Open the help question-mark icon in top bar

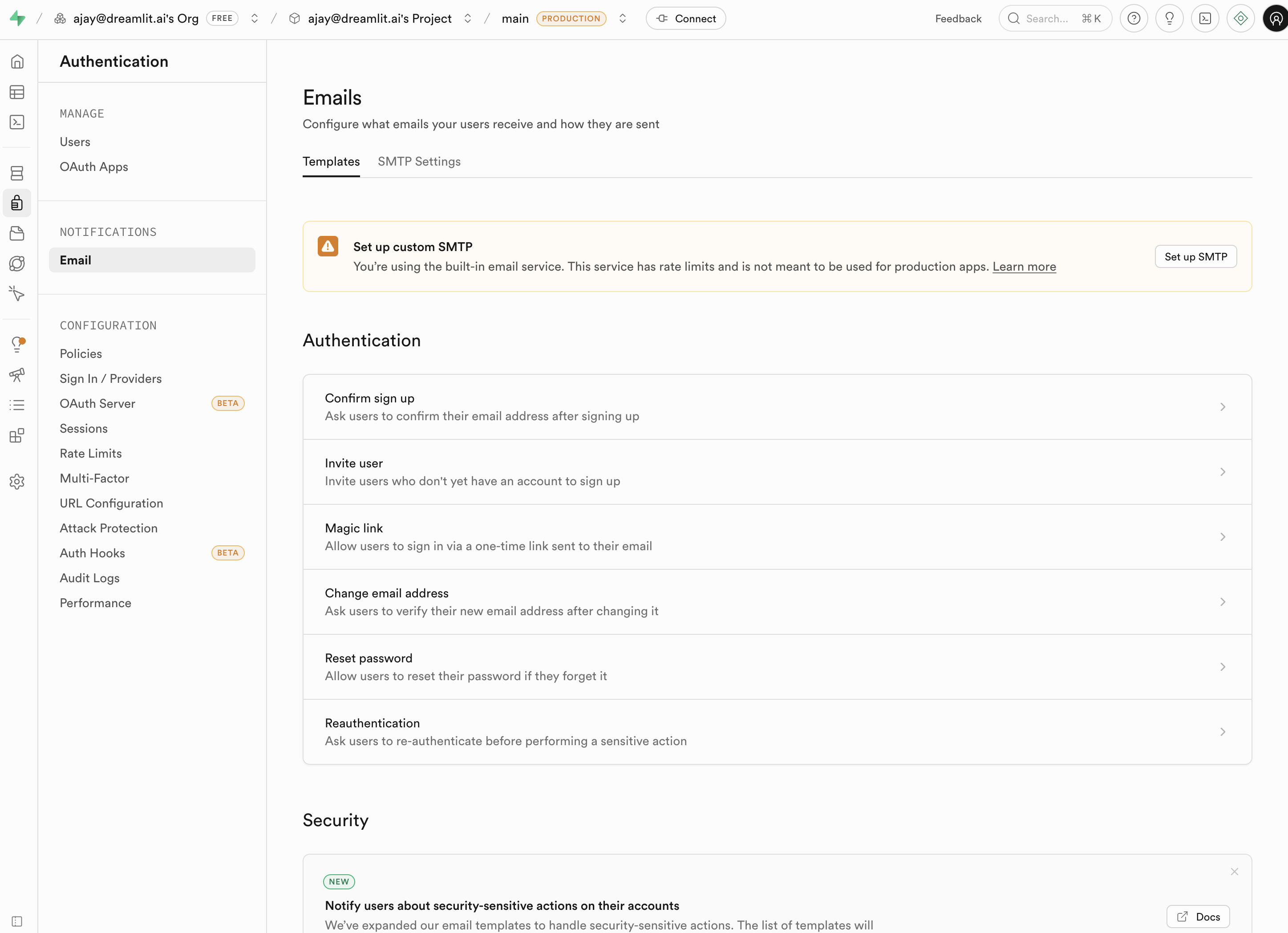[1134, 18]
